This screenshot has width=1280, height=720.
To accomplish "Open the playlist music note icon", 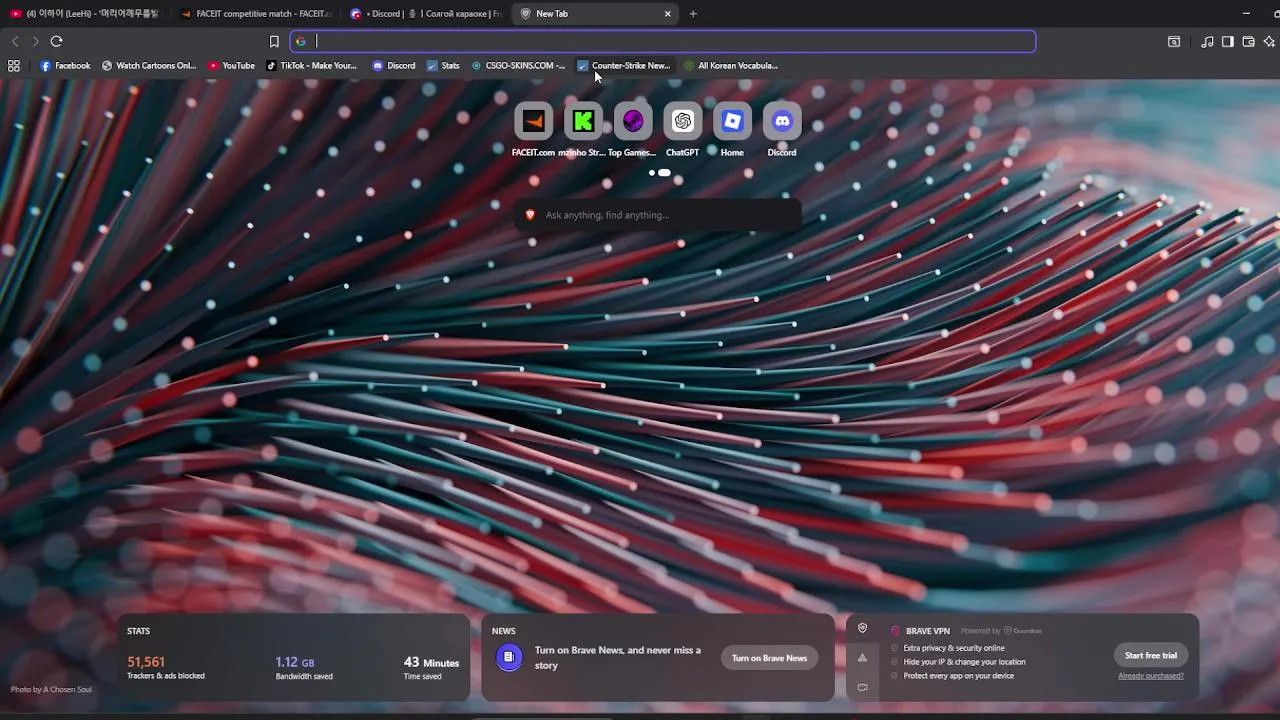I will pos(1207,41).
